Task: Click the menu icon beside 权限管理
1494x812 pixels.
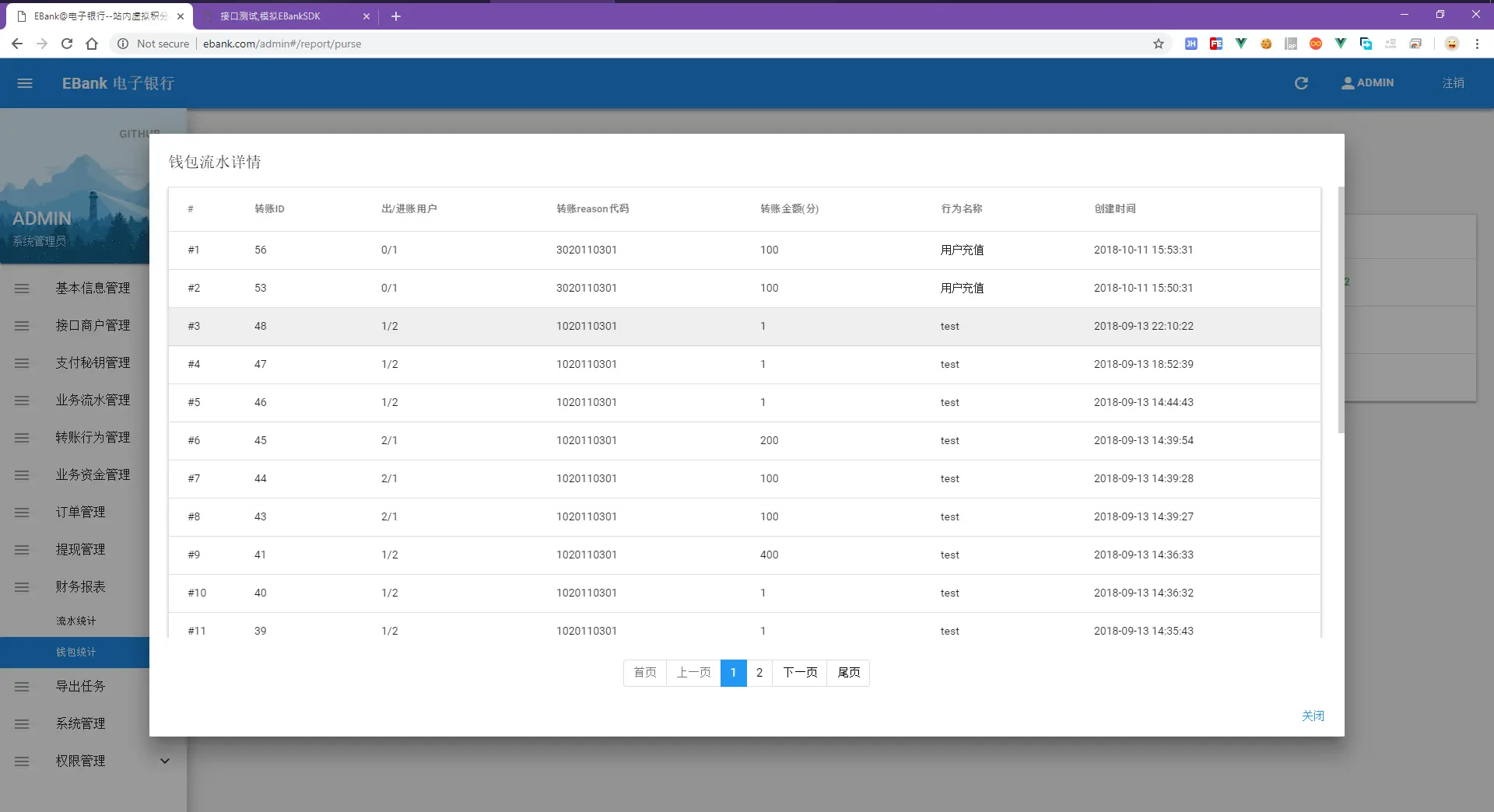Action: (22, 761)
